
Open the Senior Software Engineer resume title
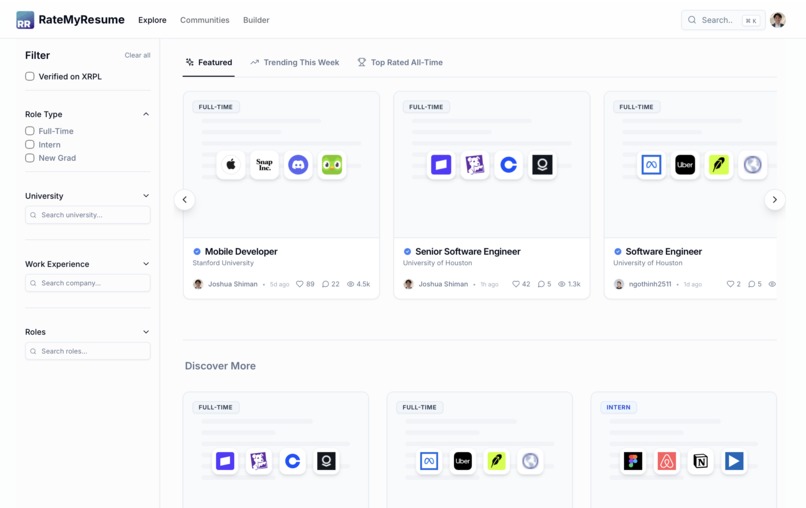(x=468, y=251)
